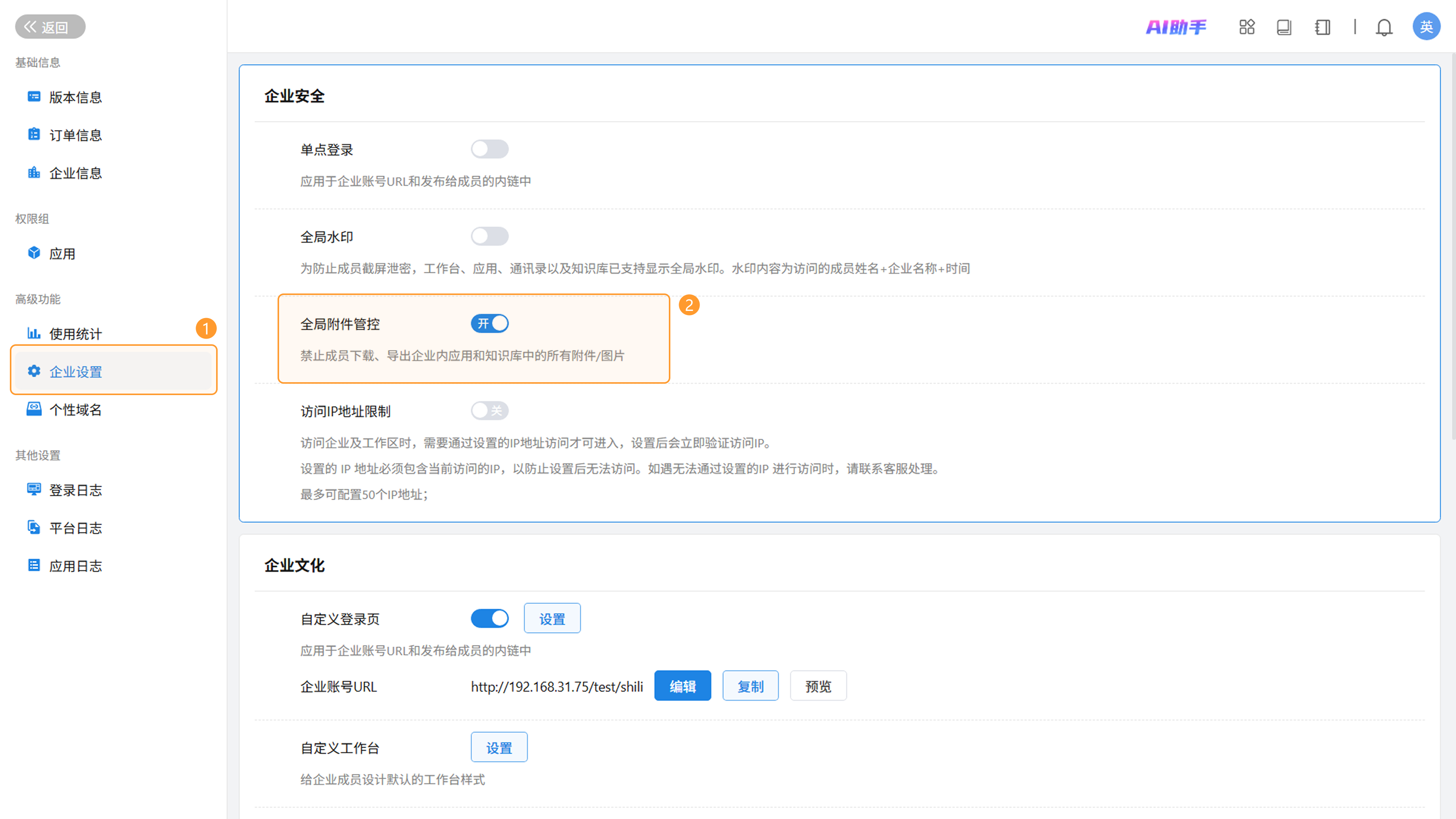Go back using the 返回 button
This screenshot has width=1456, height=819.
coord(50,27)
